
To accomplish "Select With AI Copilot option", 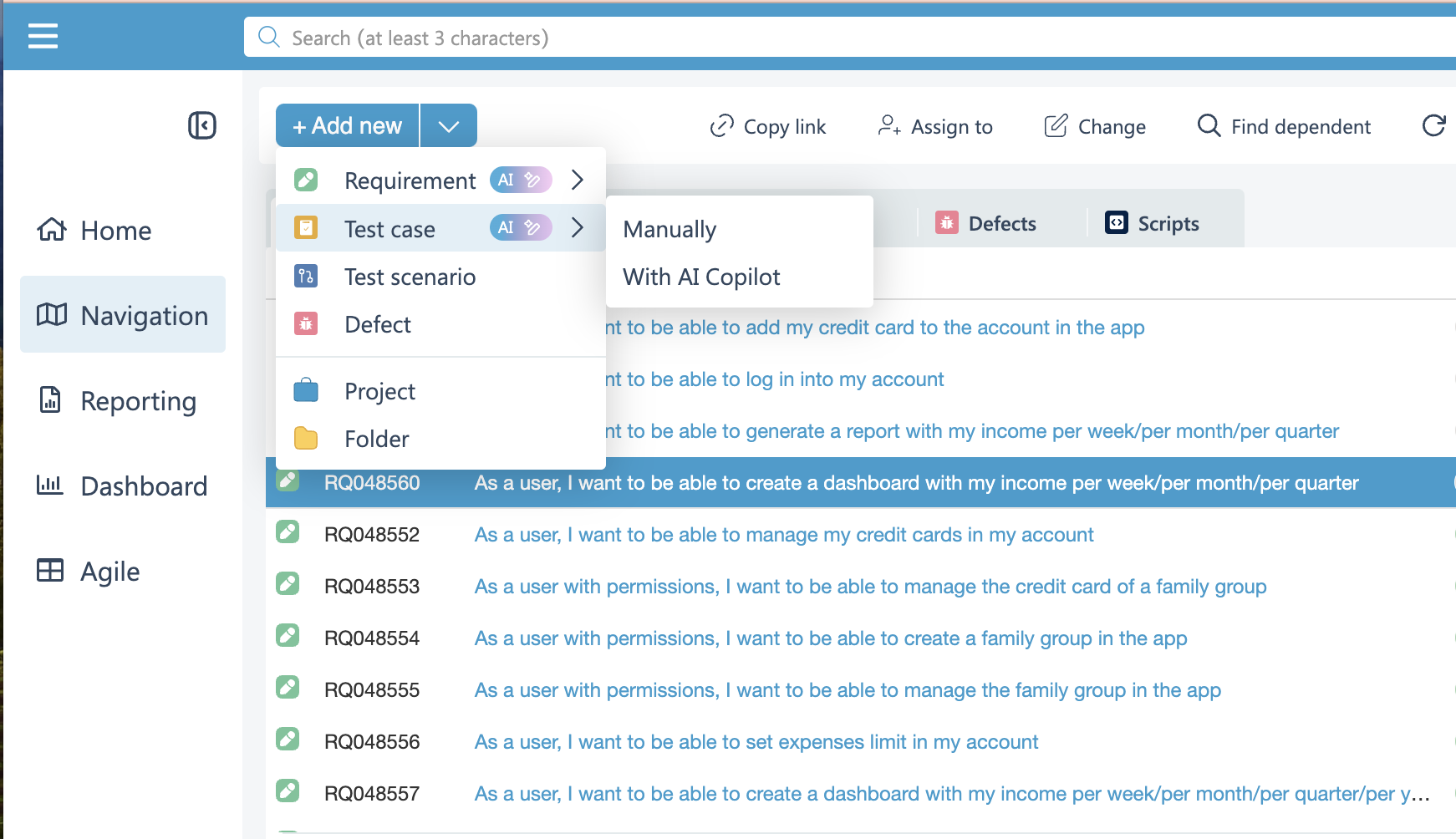I will coord(701,277).
